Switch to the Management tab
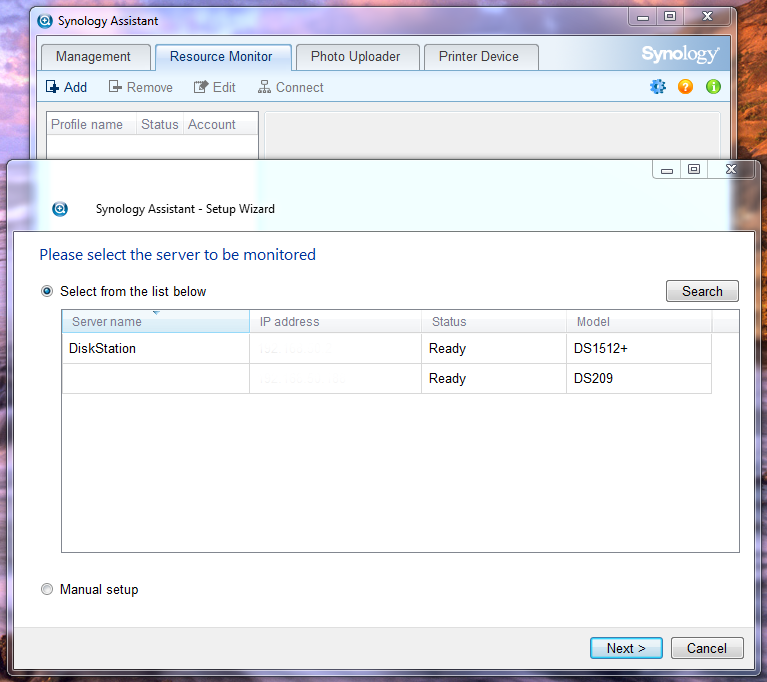The width and height of the screenshot is (767, 682). 96,57
